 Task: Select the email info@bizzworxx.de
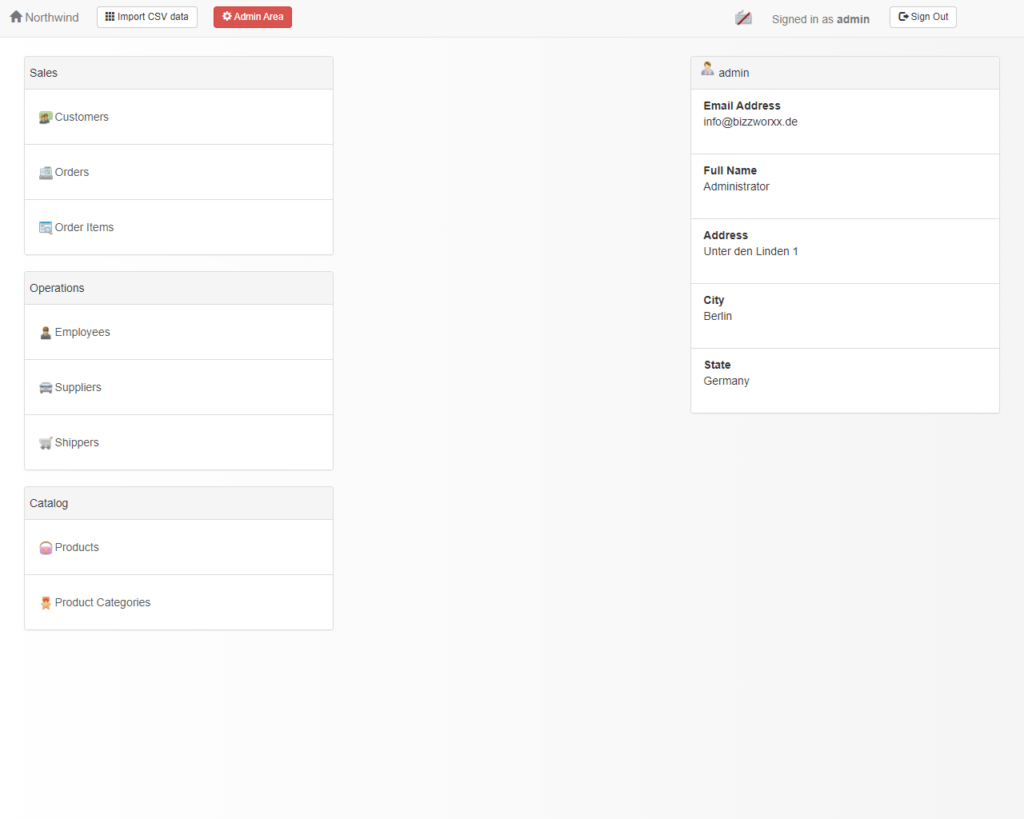750,122
